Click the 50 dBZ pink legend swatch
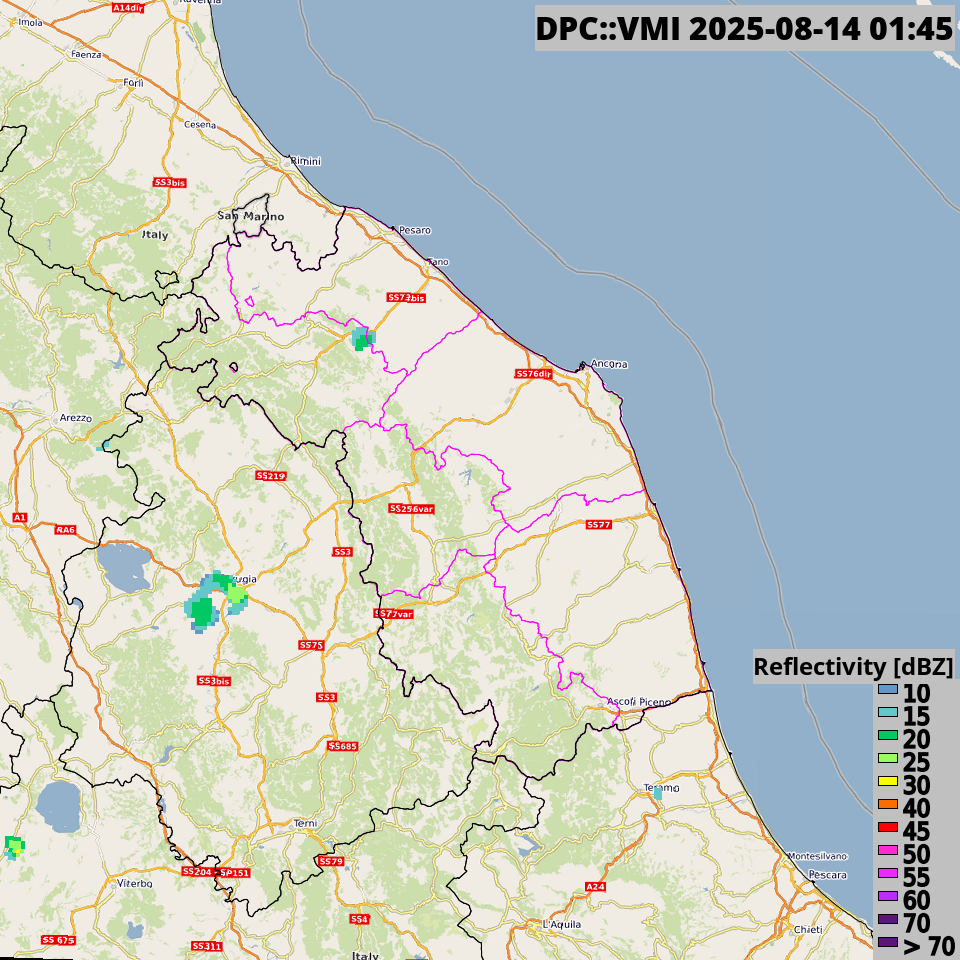 (x=887, y=850)
